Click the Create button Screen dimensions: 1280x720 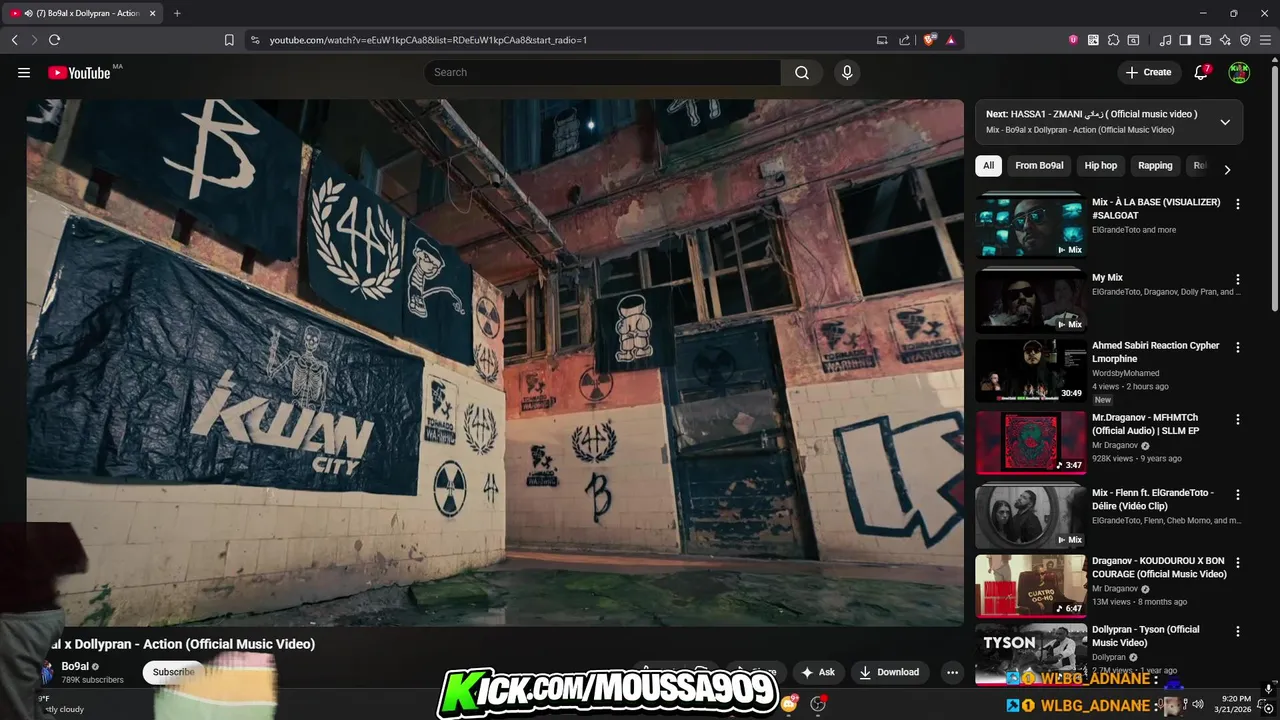[1148, 72]
